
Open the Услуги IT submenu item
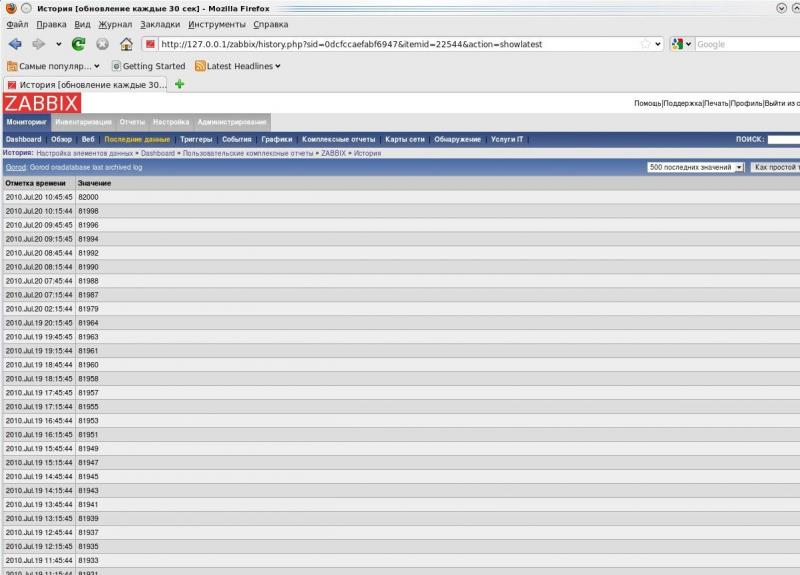click(x=507, y=139)
